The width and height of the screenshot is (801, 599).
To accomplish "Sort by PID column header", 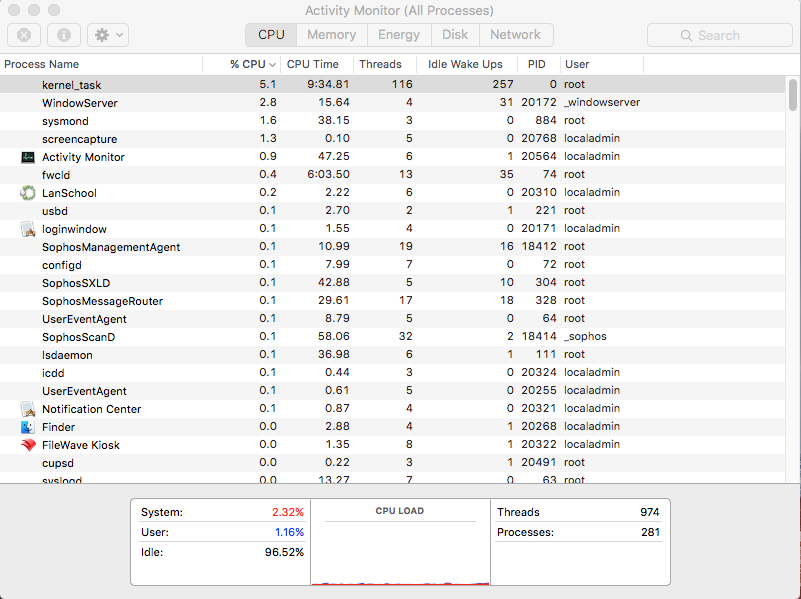I will pos(539,64).
